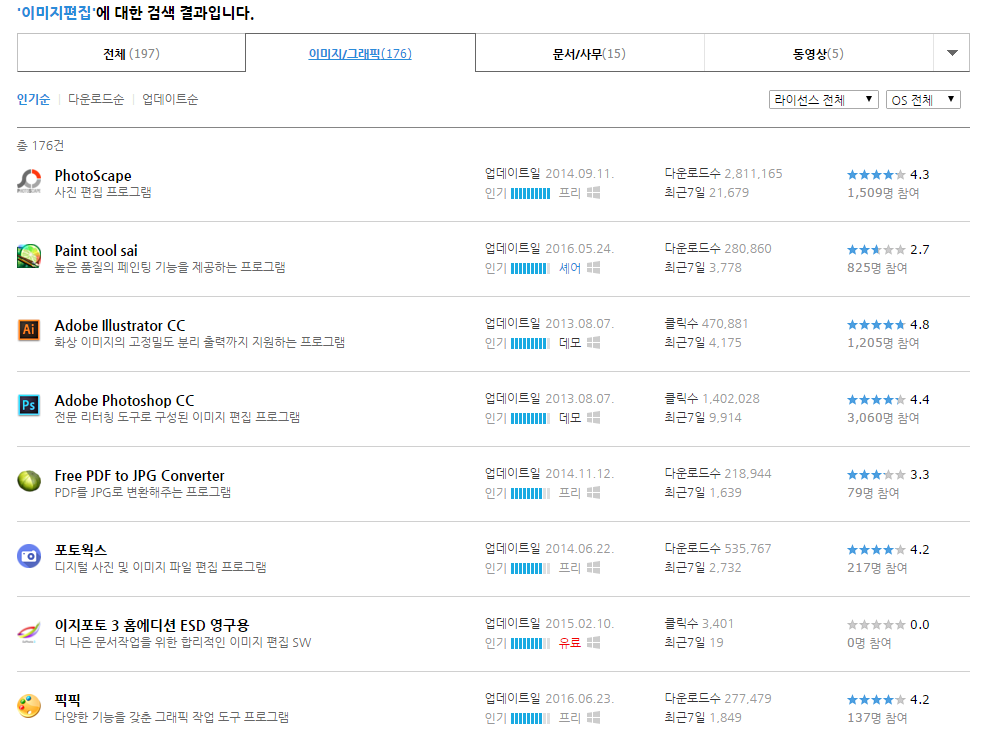Click Windows OS icon in 포토웍스 row
The image size is (1001, 742).
(x=593, y=568)
